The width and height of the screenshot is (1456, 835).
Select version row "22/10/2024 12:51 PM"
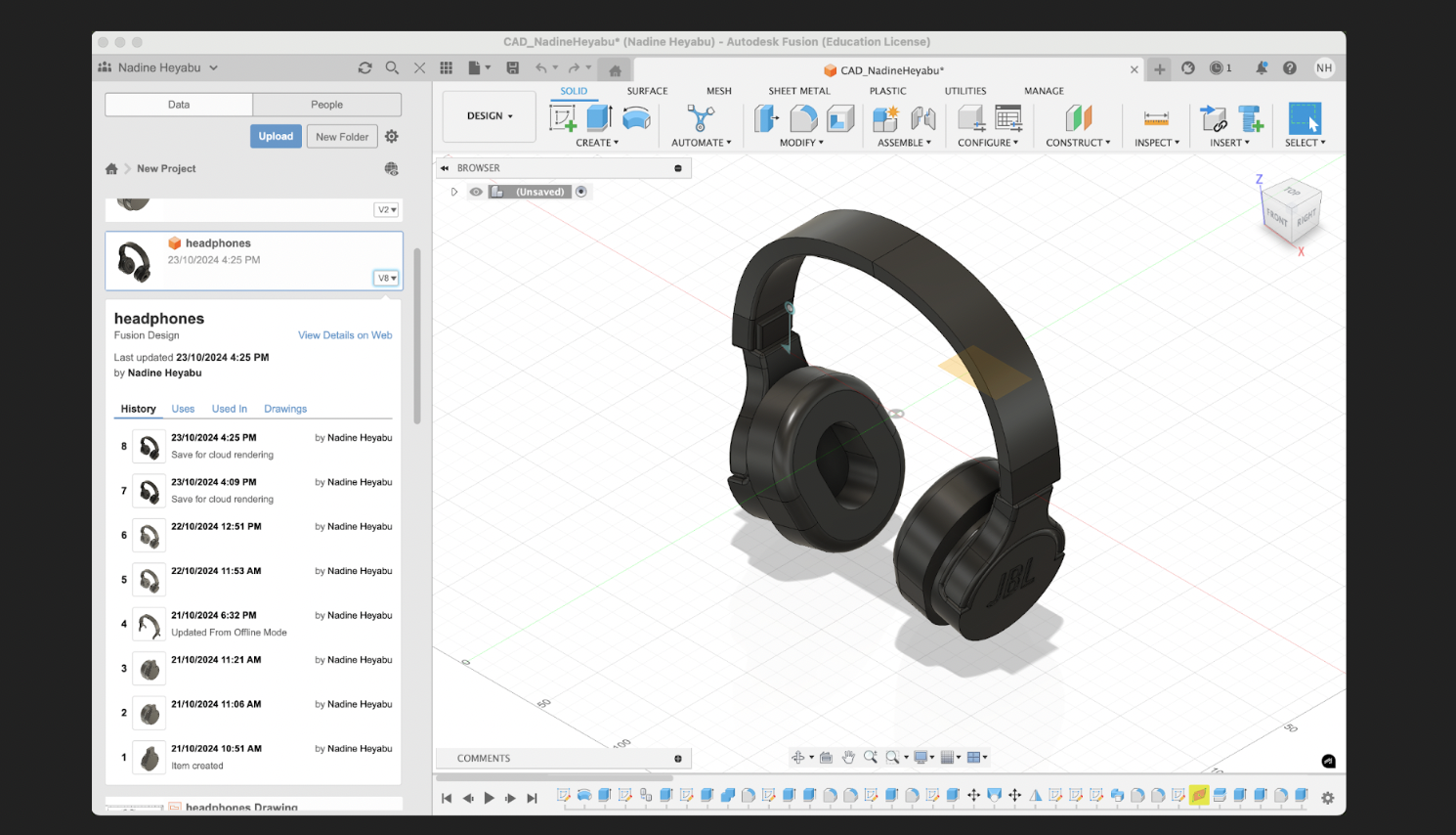(254, 535)
